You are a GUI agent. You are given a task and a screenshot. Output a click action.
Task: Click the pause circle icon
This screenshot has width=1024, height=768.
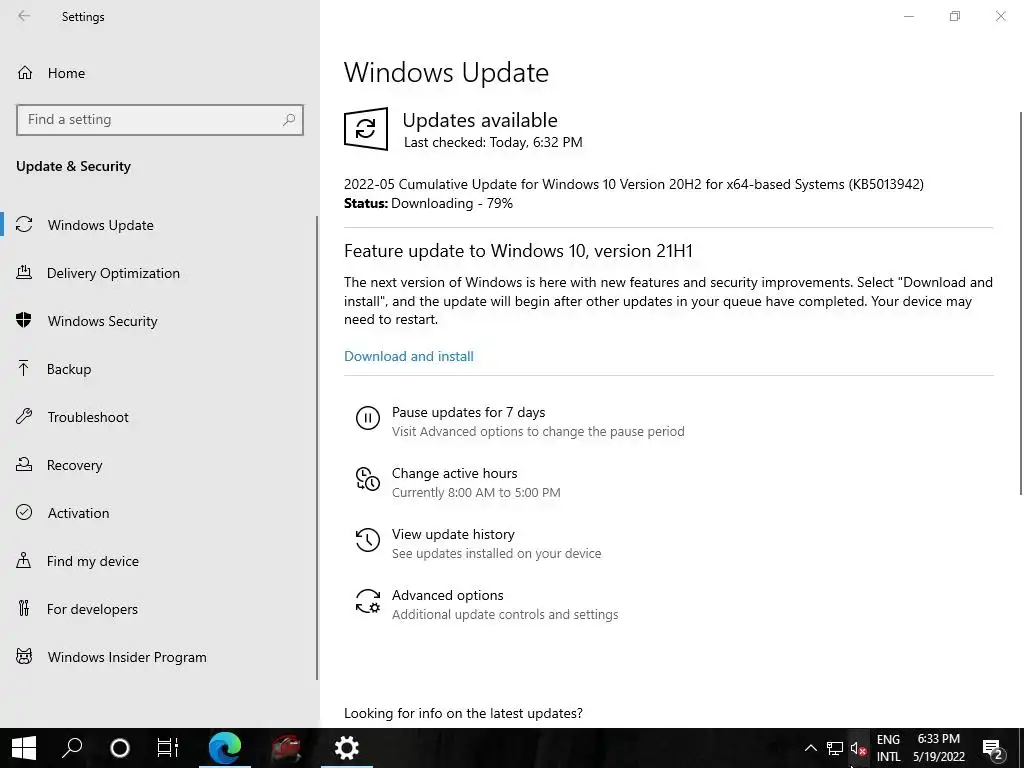point(368,417)
